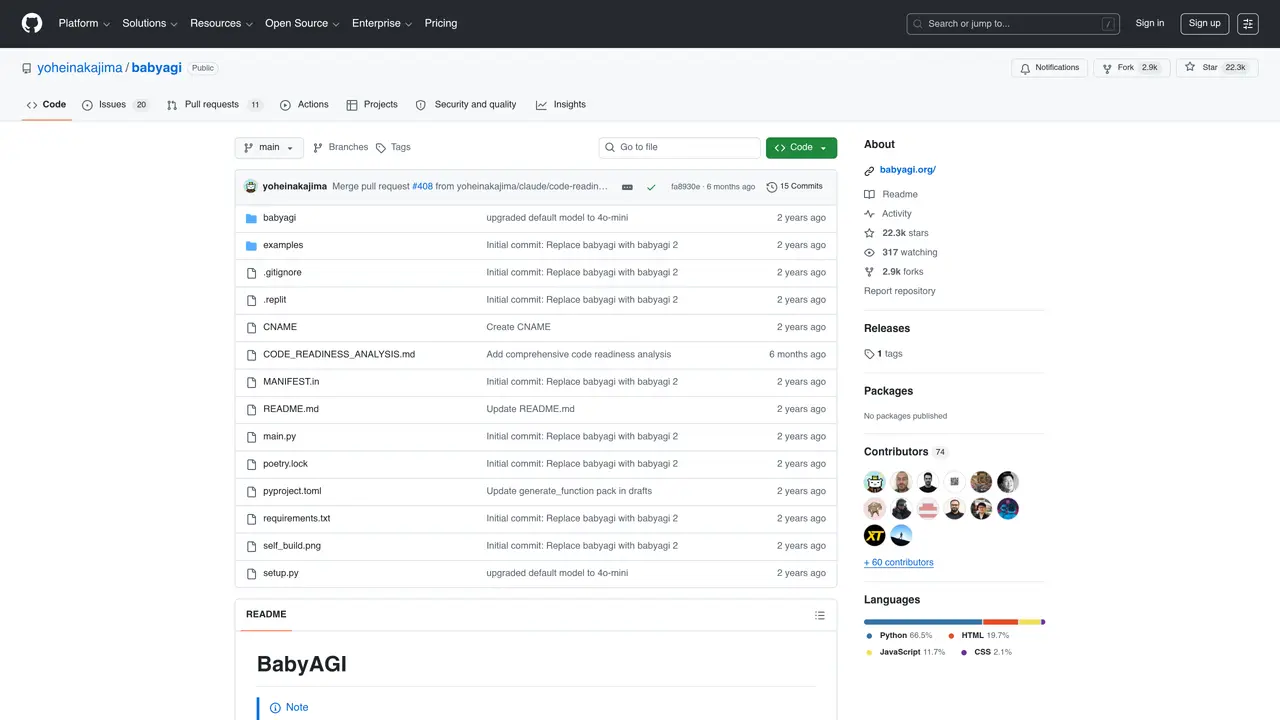Open pull request #408 link

(x=421, y=187)
